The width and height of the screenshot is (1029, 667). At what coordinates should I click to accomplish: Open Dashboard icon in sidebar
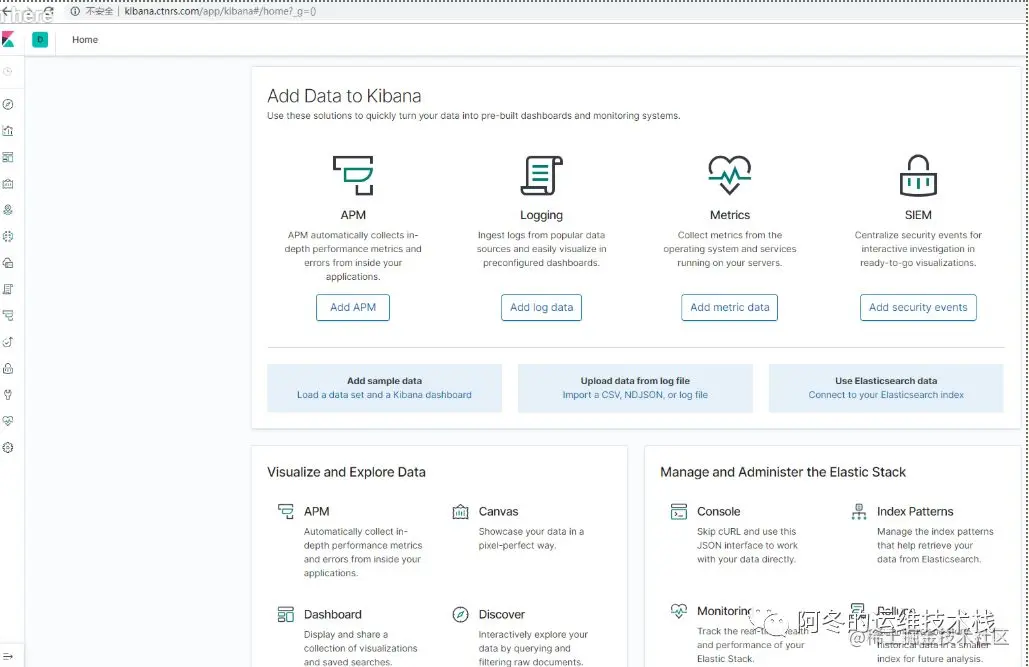tap(8, 157)
